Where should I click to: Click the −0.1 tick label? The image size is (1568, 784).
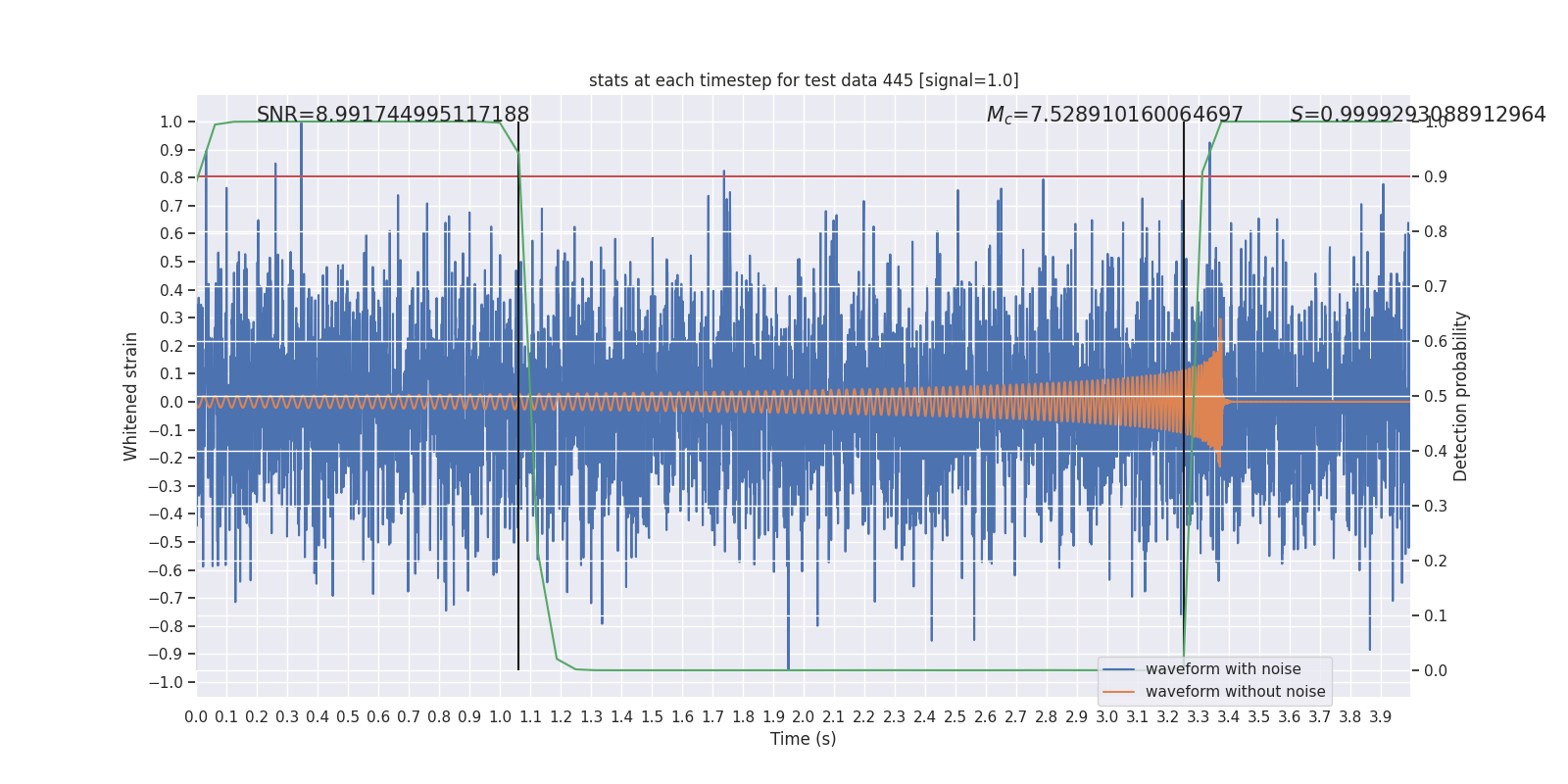pyautogui.click(x=165, y=430)
